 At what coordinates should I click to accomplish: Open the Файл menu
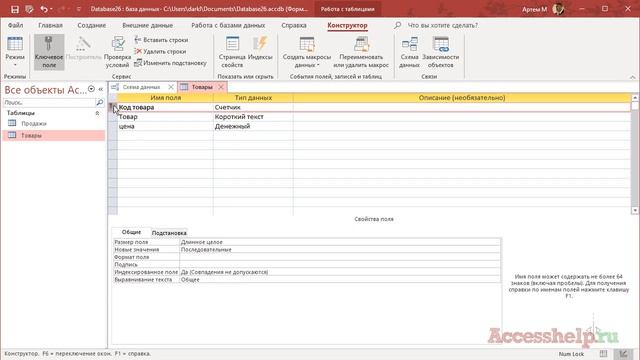pyautogui.click(x=16, y=25)
